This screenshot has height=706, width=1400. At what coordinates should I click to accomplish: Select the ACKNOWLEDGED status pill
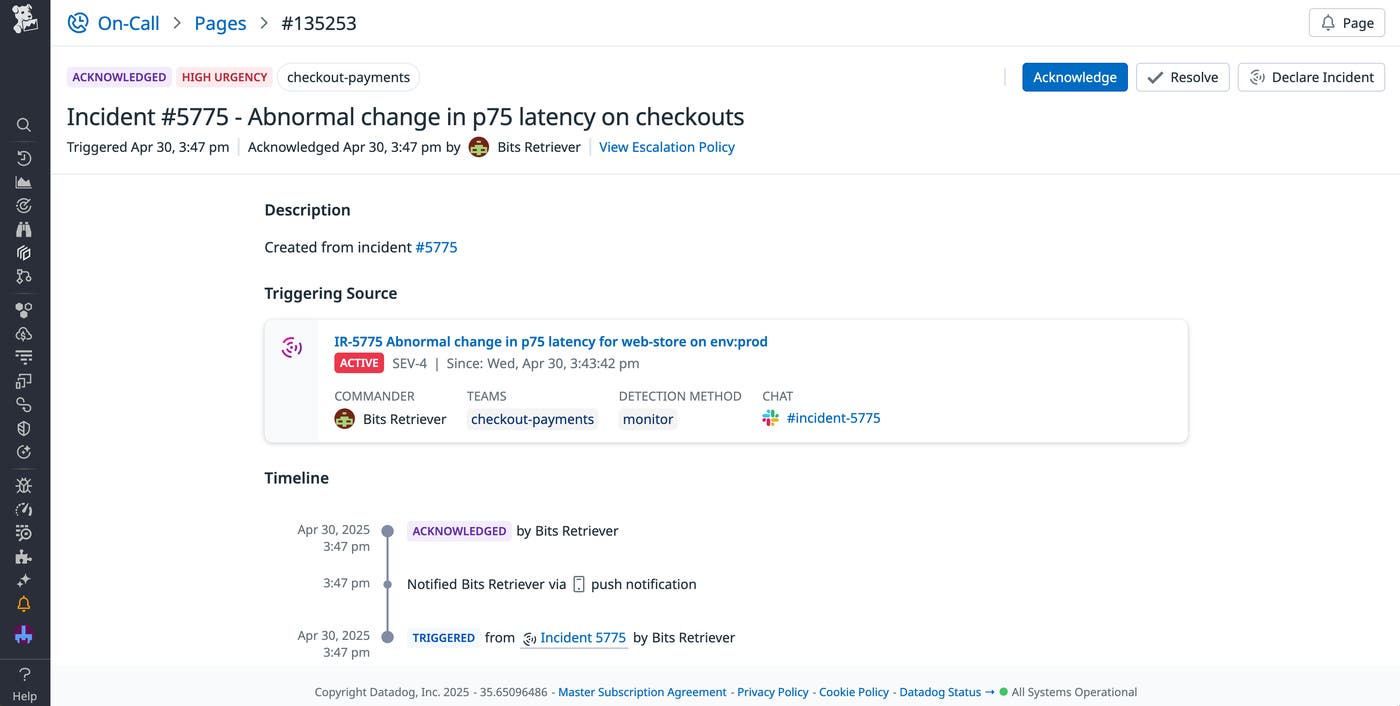(119, 76)
